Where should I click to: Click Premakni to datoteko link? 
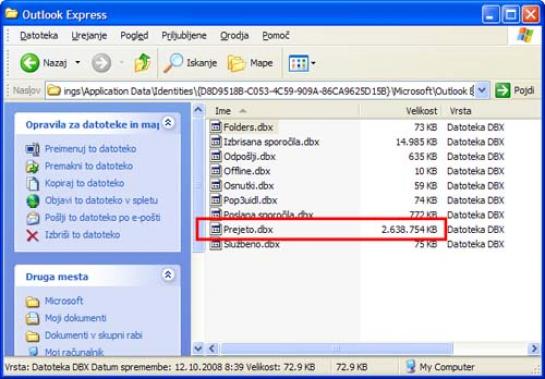tap(89, 166)
